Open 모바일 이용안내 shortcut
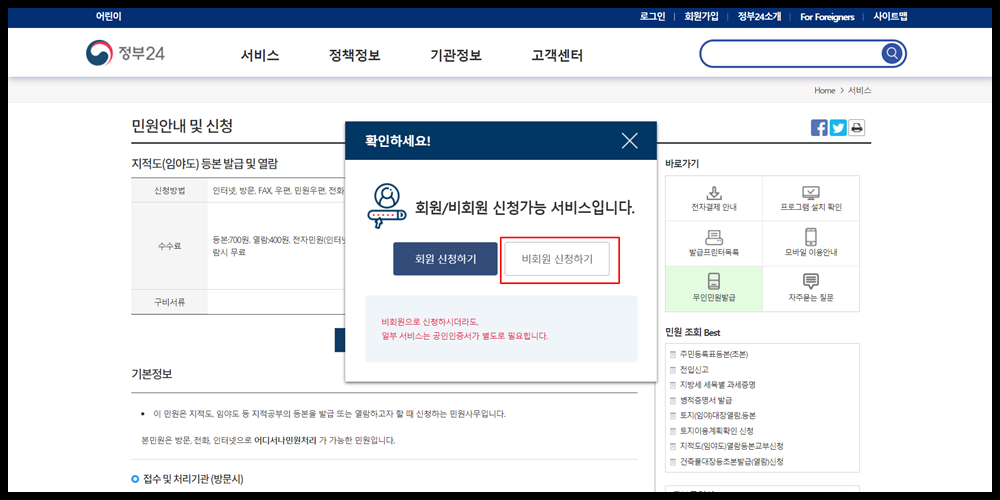The width and height of the screenshot is (1000, 500). click(x=811, y=244)
